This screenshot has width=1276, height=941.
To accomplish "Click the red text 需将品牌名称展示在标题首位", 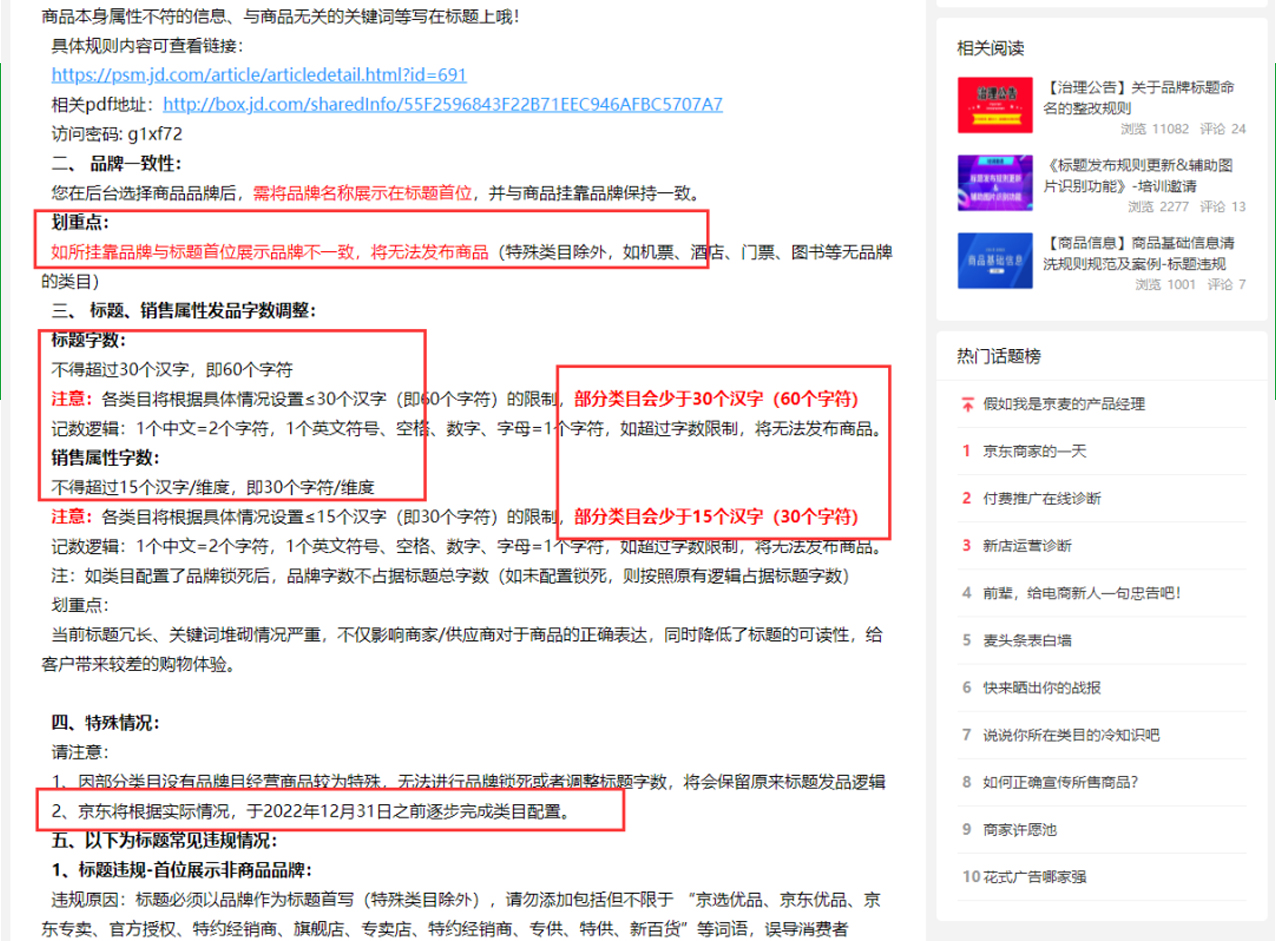I will 361,193.
